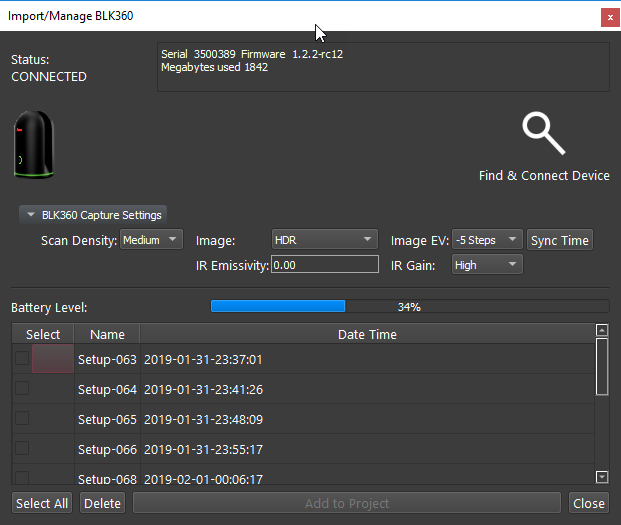
Task: Click the Find & Connect Device magnifier icon
Action: (x=543, y=134)
